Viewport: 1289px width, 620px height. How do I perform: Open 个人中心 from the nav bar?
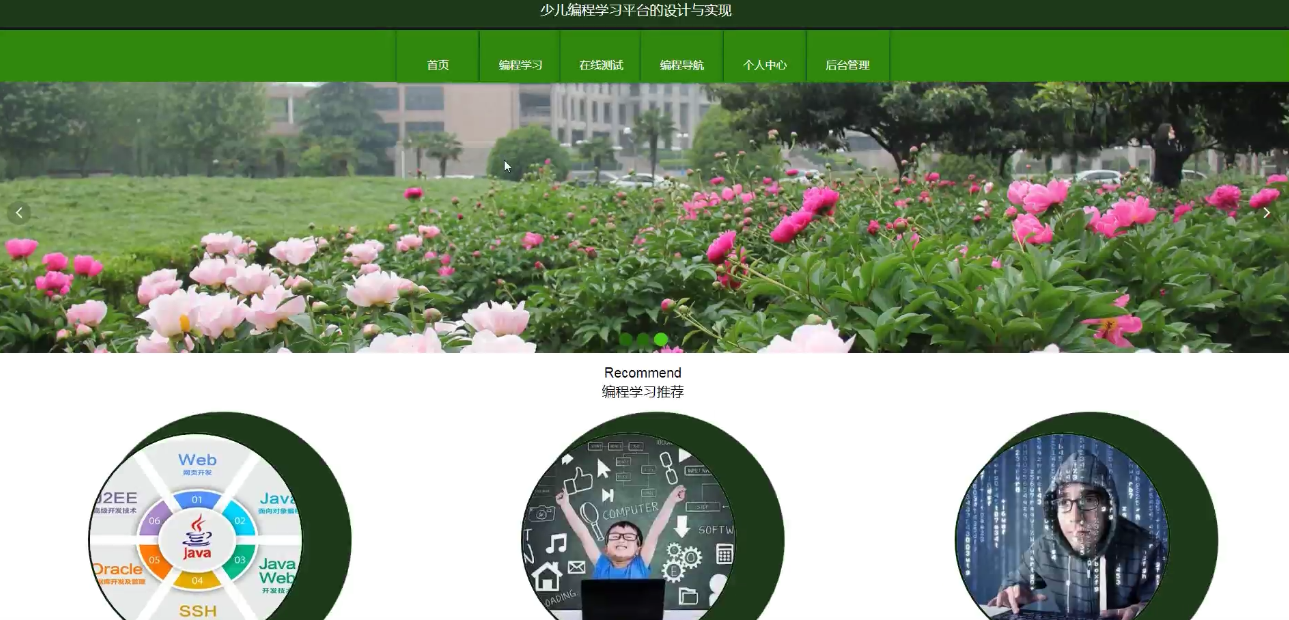pos(765,65)
